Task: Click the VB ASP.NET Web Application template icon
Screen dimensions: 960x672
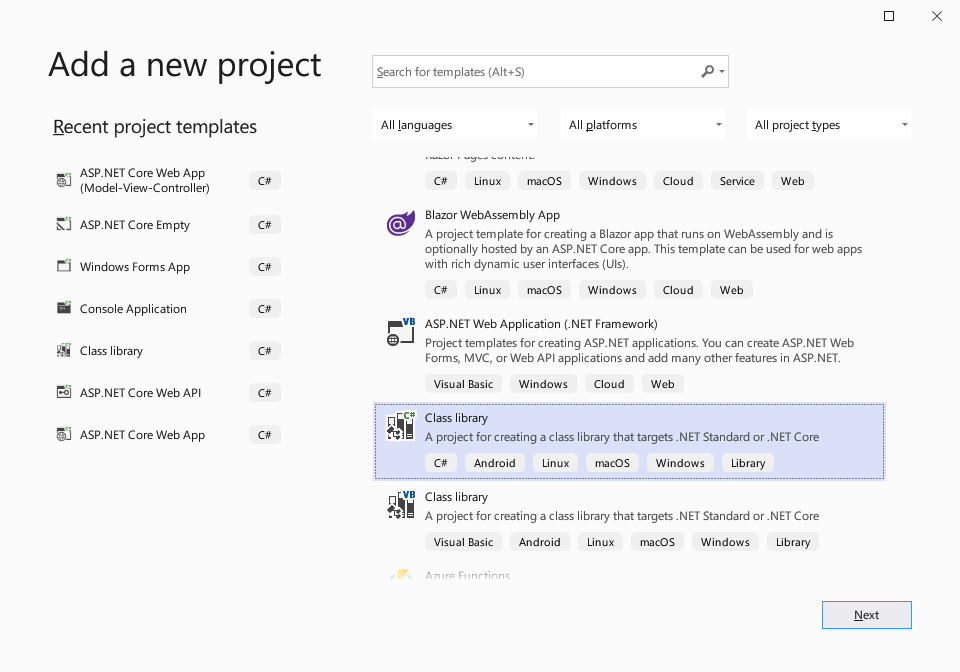Action: tap(400, 332)
